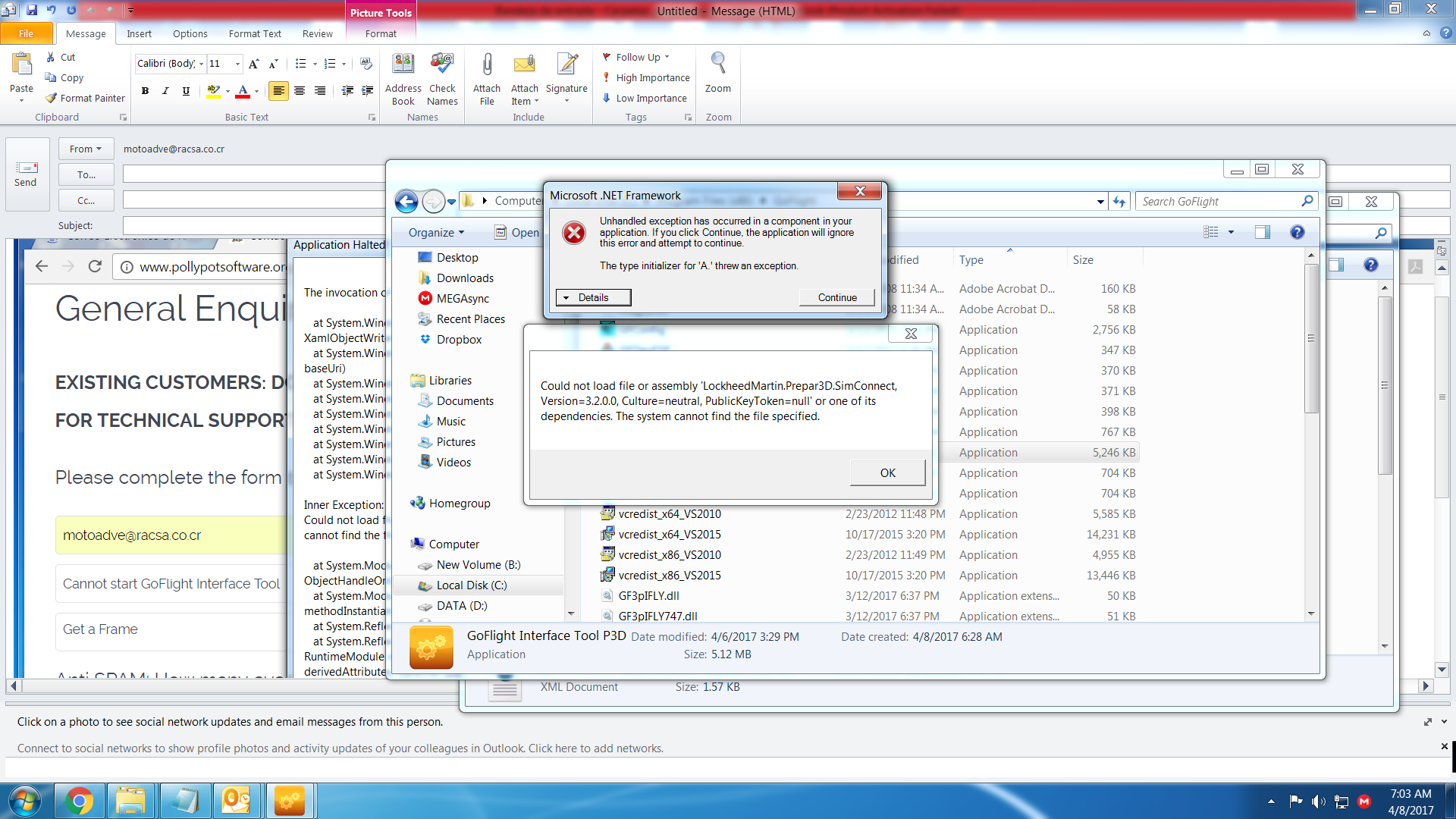Open Chrome from the taskbar
Viewport: 1456px width, 819px height.
point(79,801)
